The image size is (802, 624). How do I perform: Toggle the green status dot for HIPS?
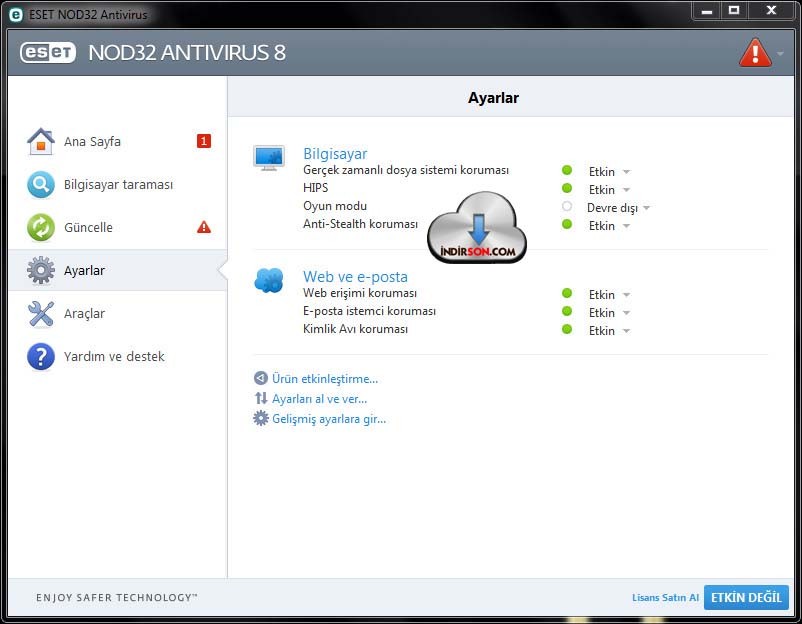[567, 188]
